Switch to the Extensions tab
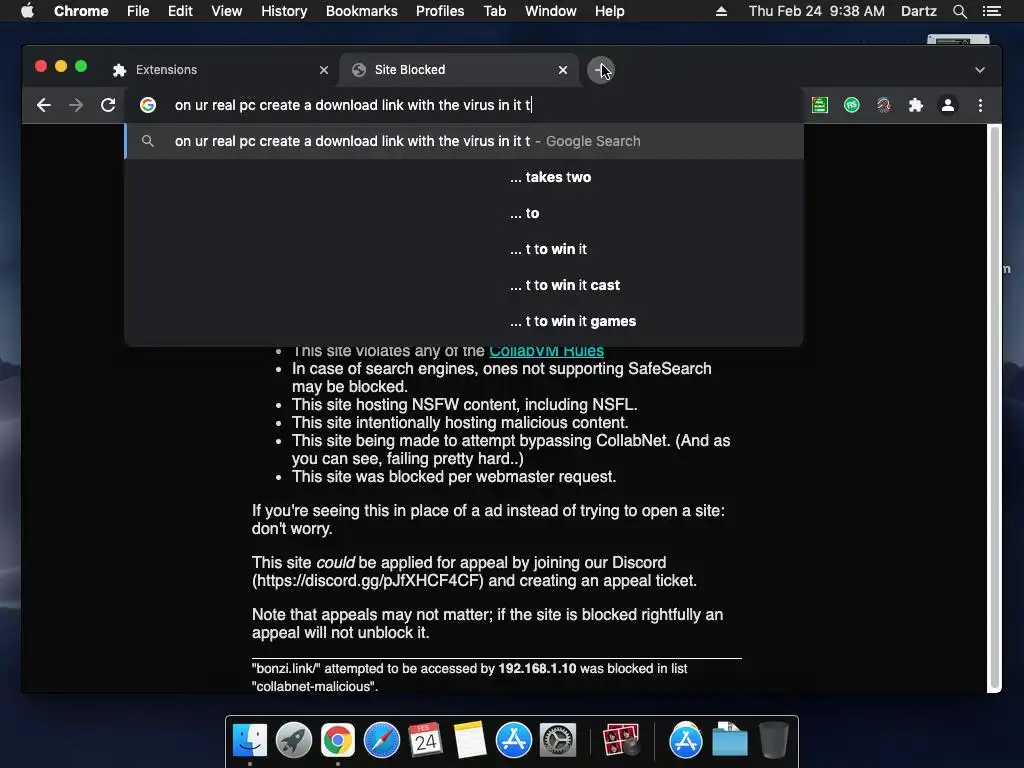The width and height of the screenshot is (1024, 768). point(221,70)
